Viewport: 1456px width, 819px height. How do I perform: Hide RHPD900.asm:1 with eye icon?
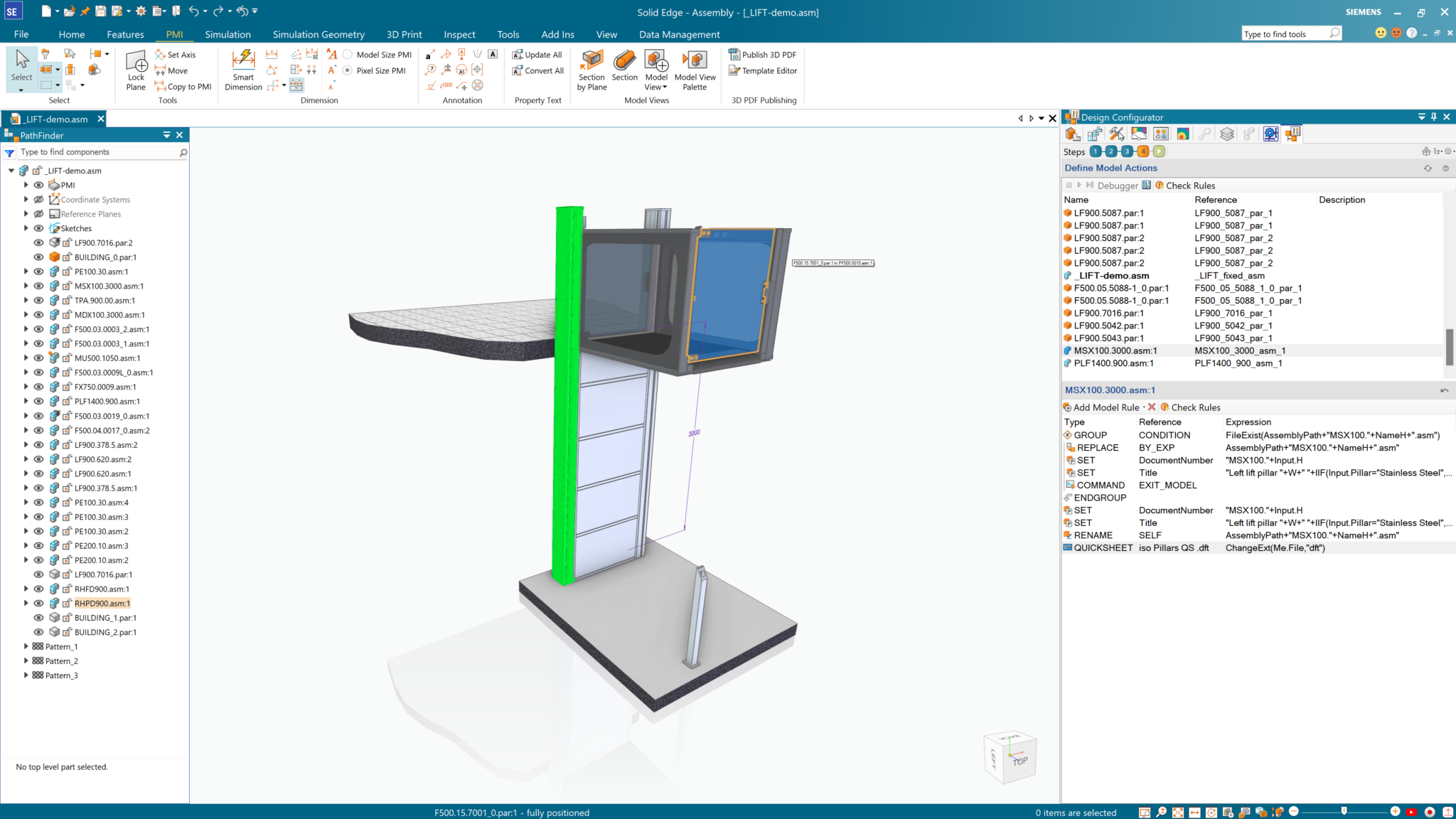point(39,604)
